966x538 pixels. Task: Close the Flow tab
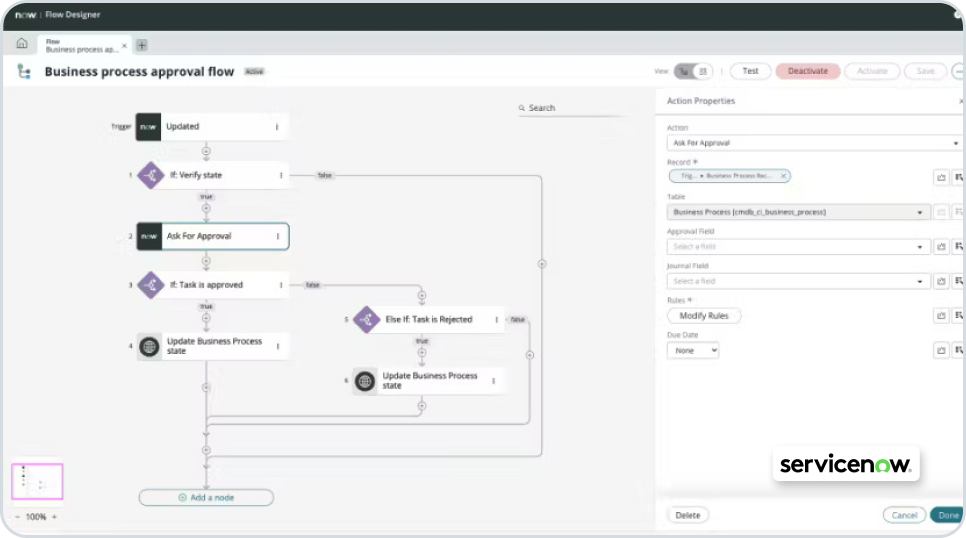click(x=124, y=45)
